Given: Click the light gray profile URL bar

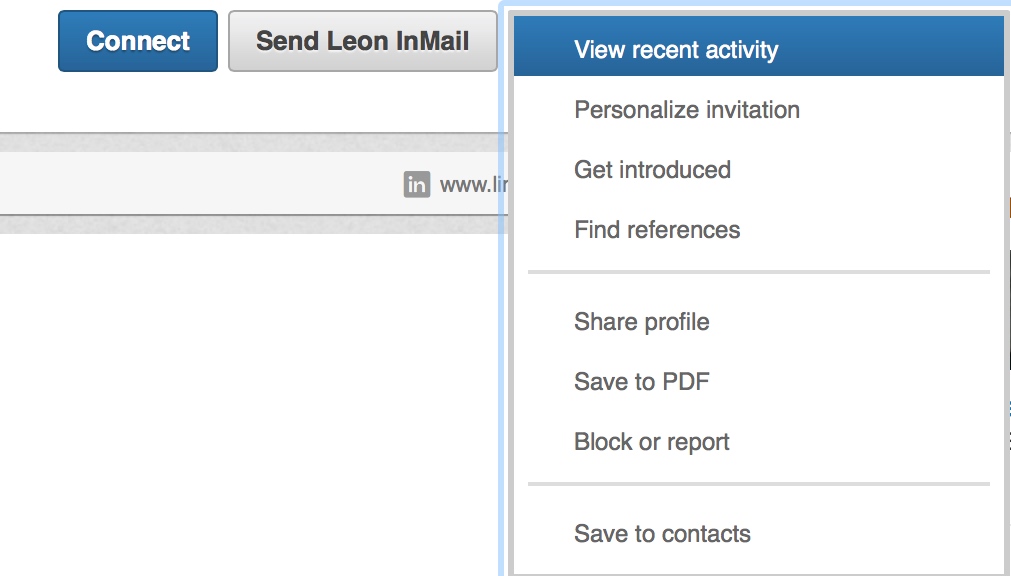Looking at the screenshot, I should [251, 184].
